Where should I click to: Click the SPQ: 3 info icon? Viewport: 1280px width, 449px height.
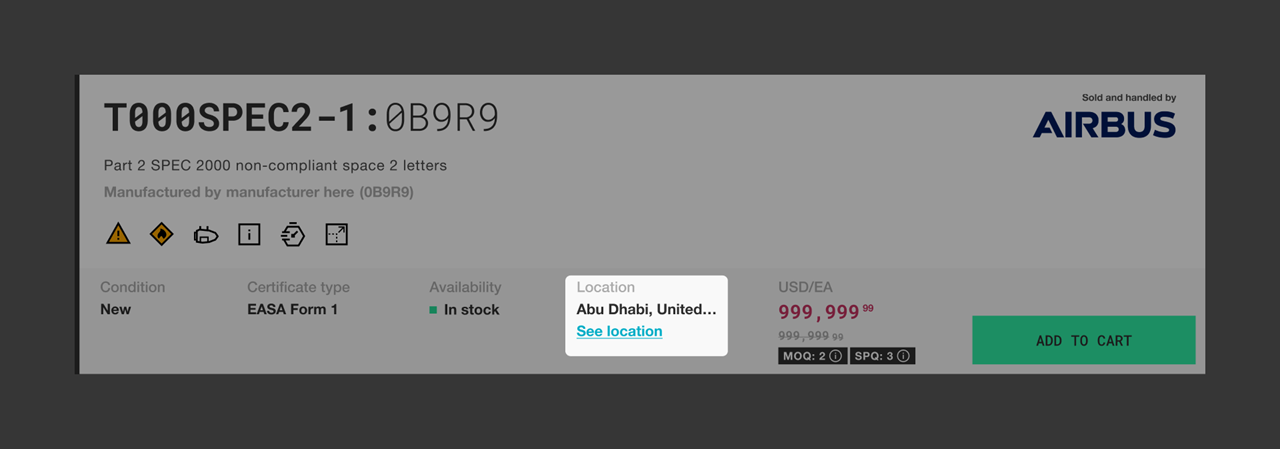click(x=903, y=355)
